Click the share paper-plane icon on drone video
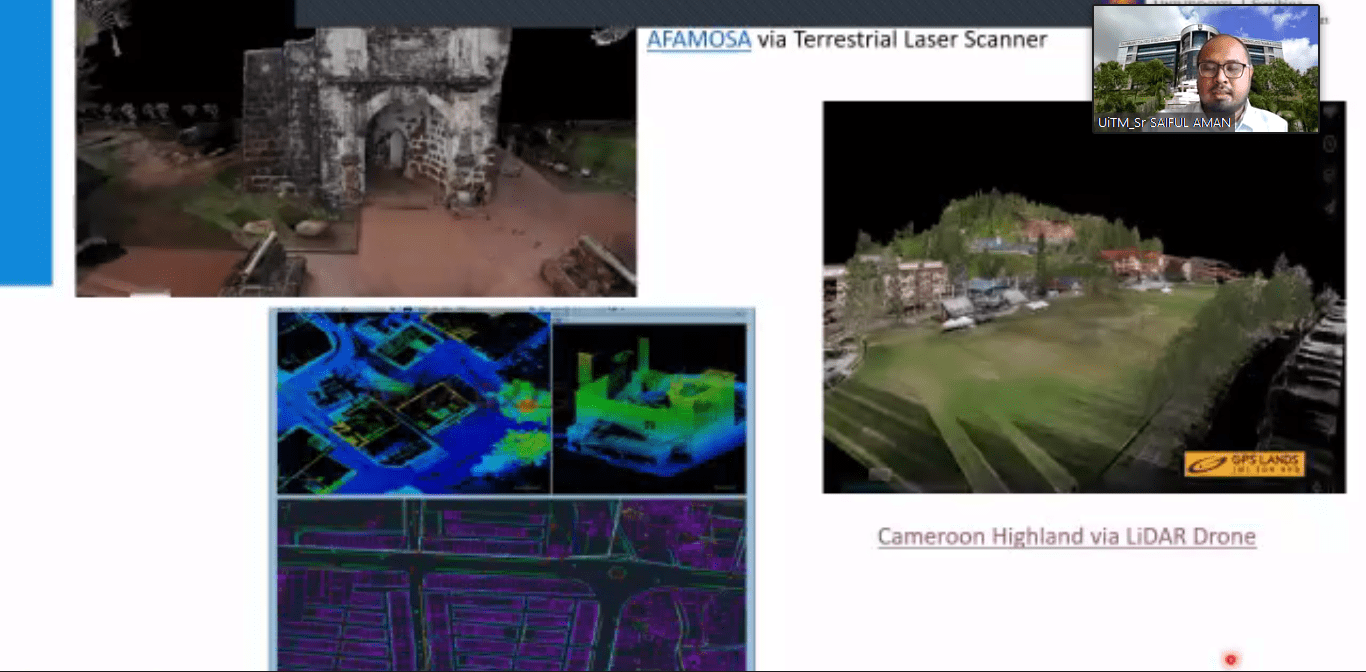 pyautogui.click(x=1331, y=208)
